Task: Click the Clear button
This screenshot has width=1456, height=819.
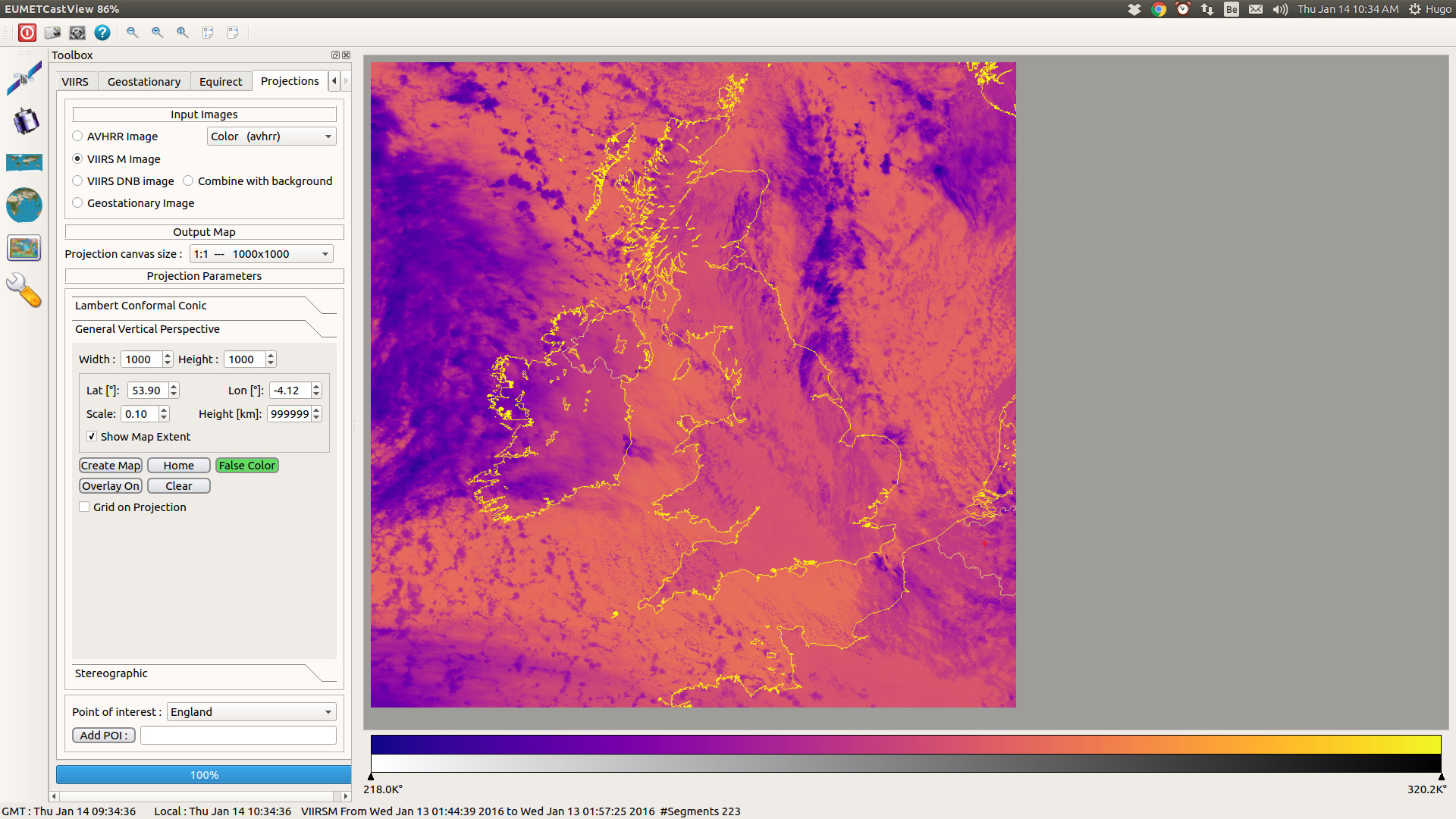Action: [179, 486]
